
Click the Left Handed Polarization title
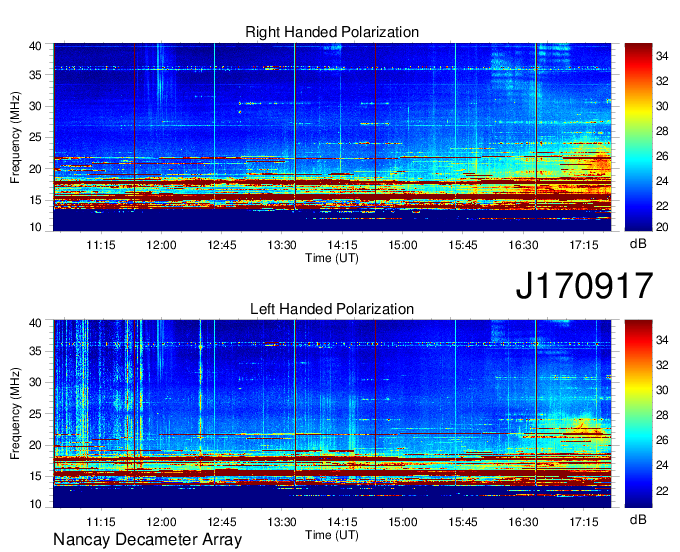tap(332, 309)
